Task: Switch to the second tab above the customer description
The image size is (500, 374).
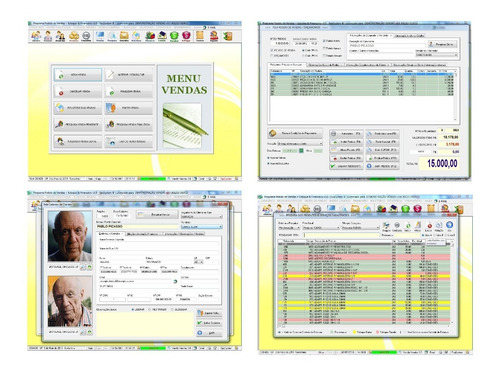Action: click(x=409, y=36)
